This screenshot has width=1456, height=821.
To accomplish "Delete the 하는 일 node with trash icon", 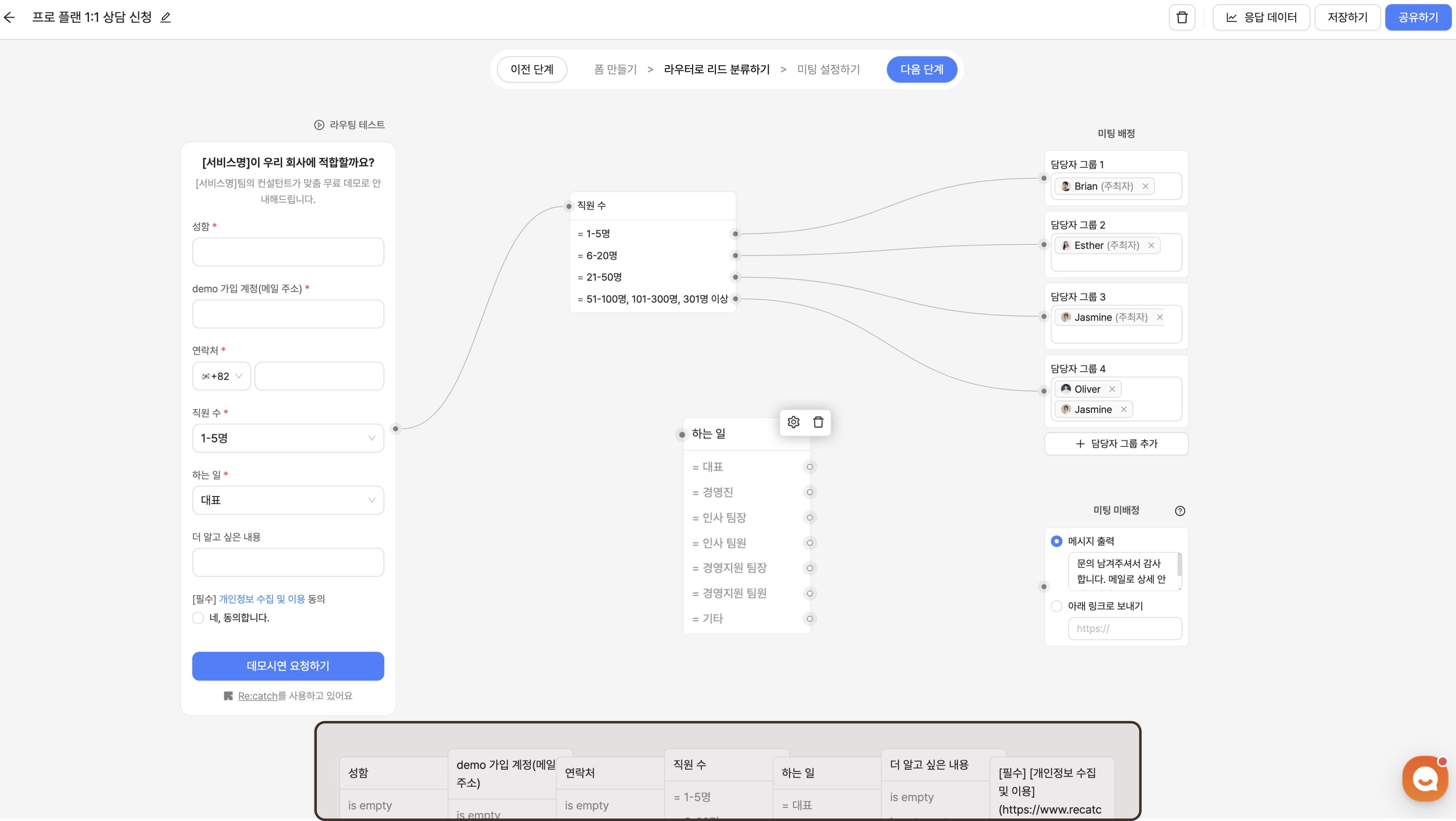I will click(x=818, y=422).
